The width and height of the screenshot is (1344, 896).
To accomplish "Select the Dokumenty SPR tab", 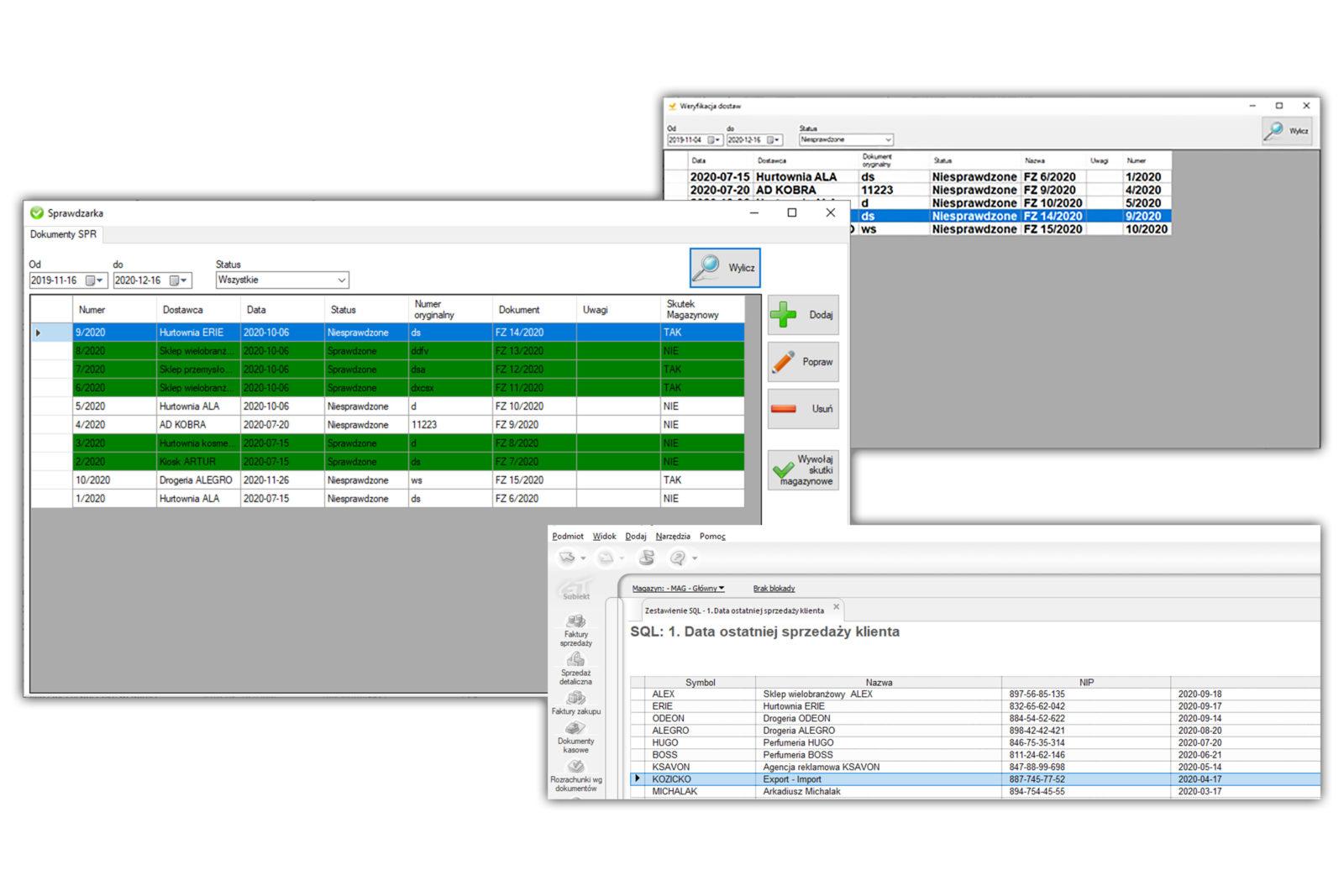I will tap(63, 234).
